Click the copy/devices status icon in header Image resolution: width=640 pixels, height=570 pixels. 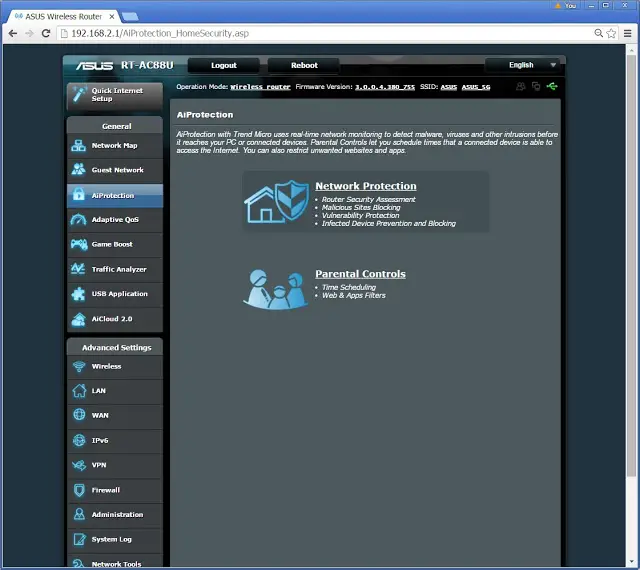click(536, 86)
